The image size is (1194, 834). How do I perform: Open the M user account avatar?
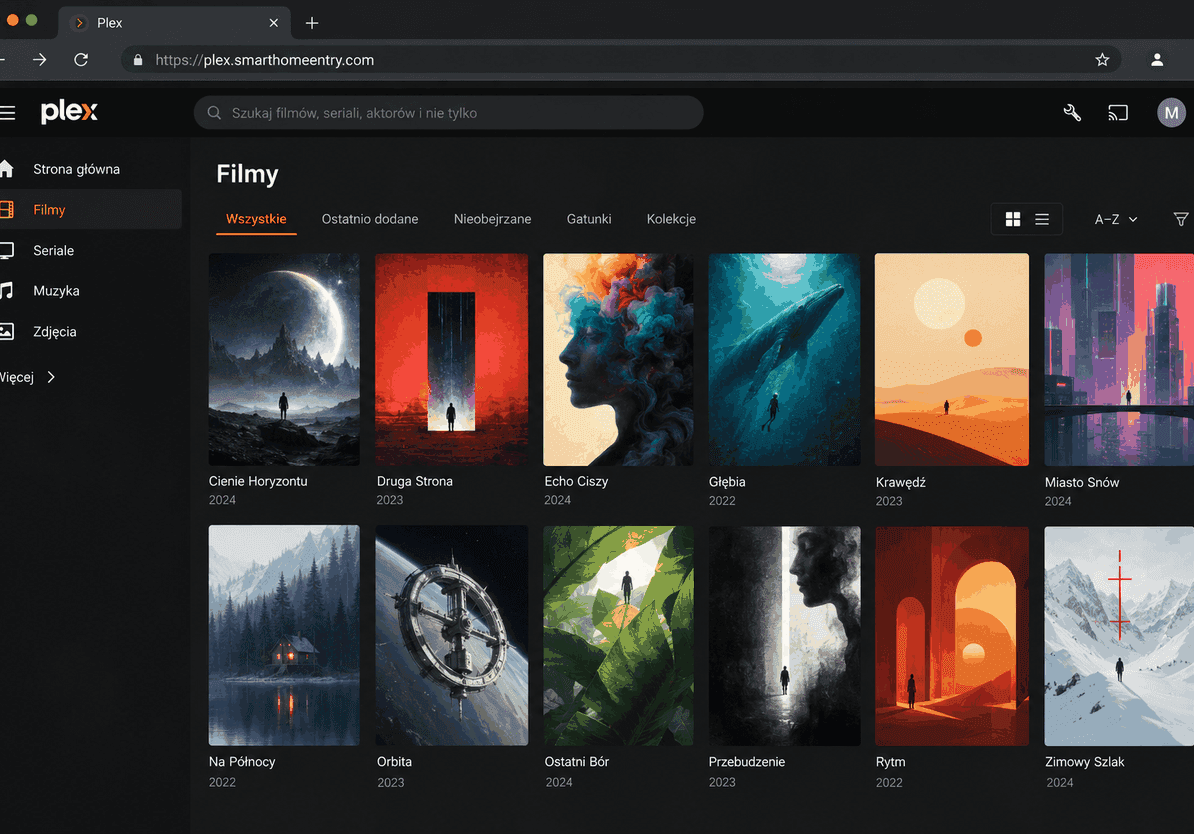click(x=1171, y=113)
